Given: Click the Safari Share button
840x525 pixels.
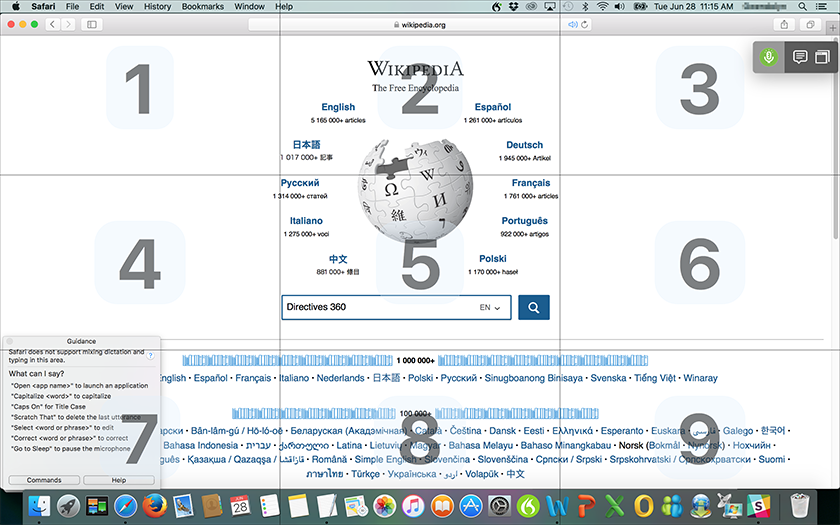Looking at the screenshot, I should tap(784, 25).
